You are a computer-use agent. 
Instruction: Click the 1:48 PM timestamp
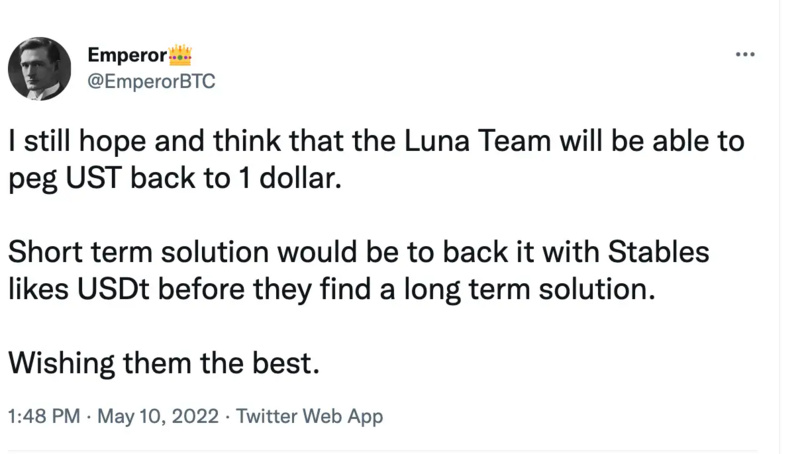pyautogui.click(x=43, y=416)
